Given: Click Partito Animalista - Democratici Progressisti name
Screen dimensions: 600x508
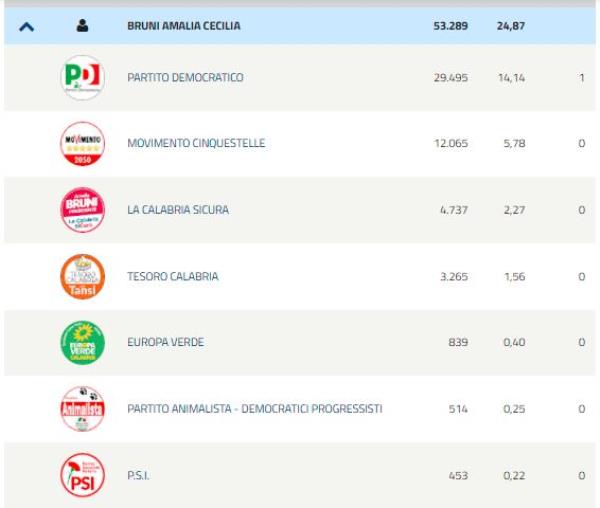Looking at the screenshot, I should click(x=254, y=408).
